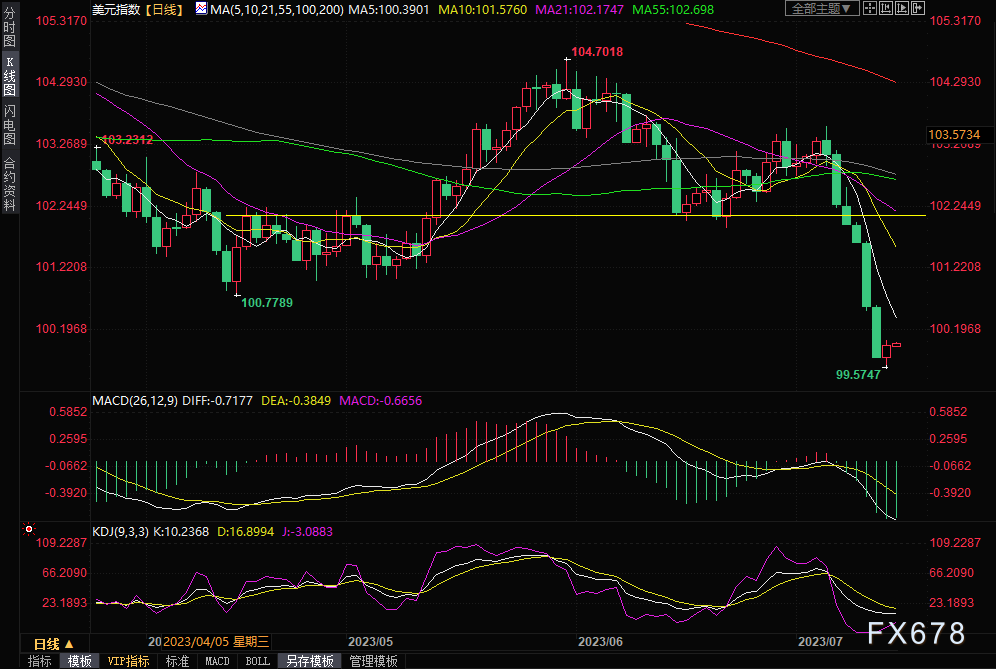Click the expand panel arrow icon
This screenshot has height=669, width=996.
[918, 8]
